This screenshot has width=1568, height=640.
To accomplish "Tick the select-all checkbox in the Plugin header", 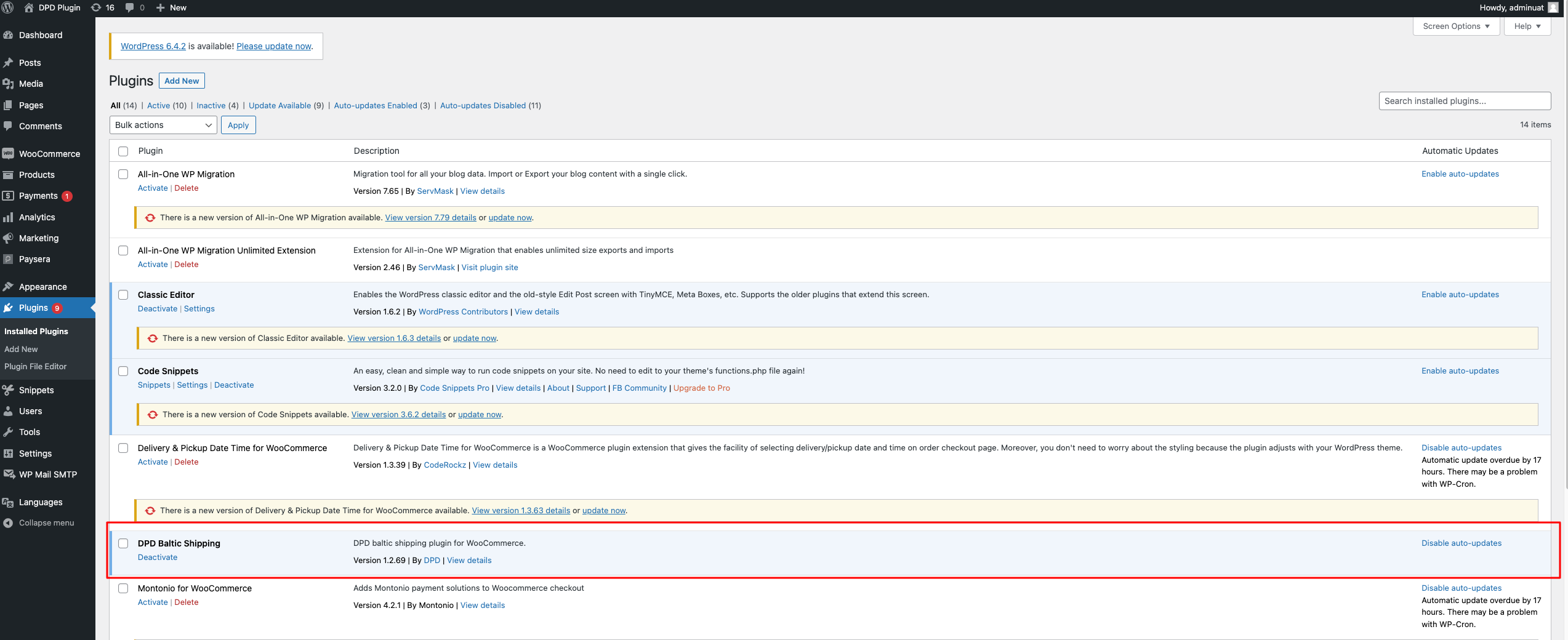I will click(x=123, y=151).
